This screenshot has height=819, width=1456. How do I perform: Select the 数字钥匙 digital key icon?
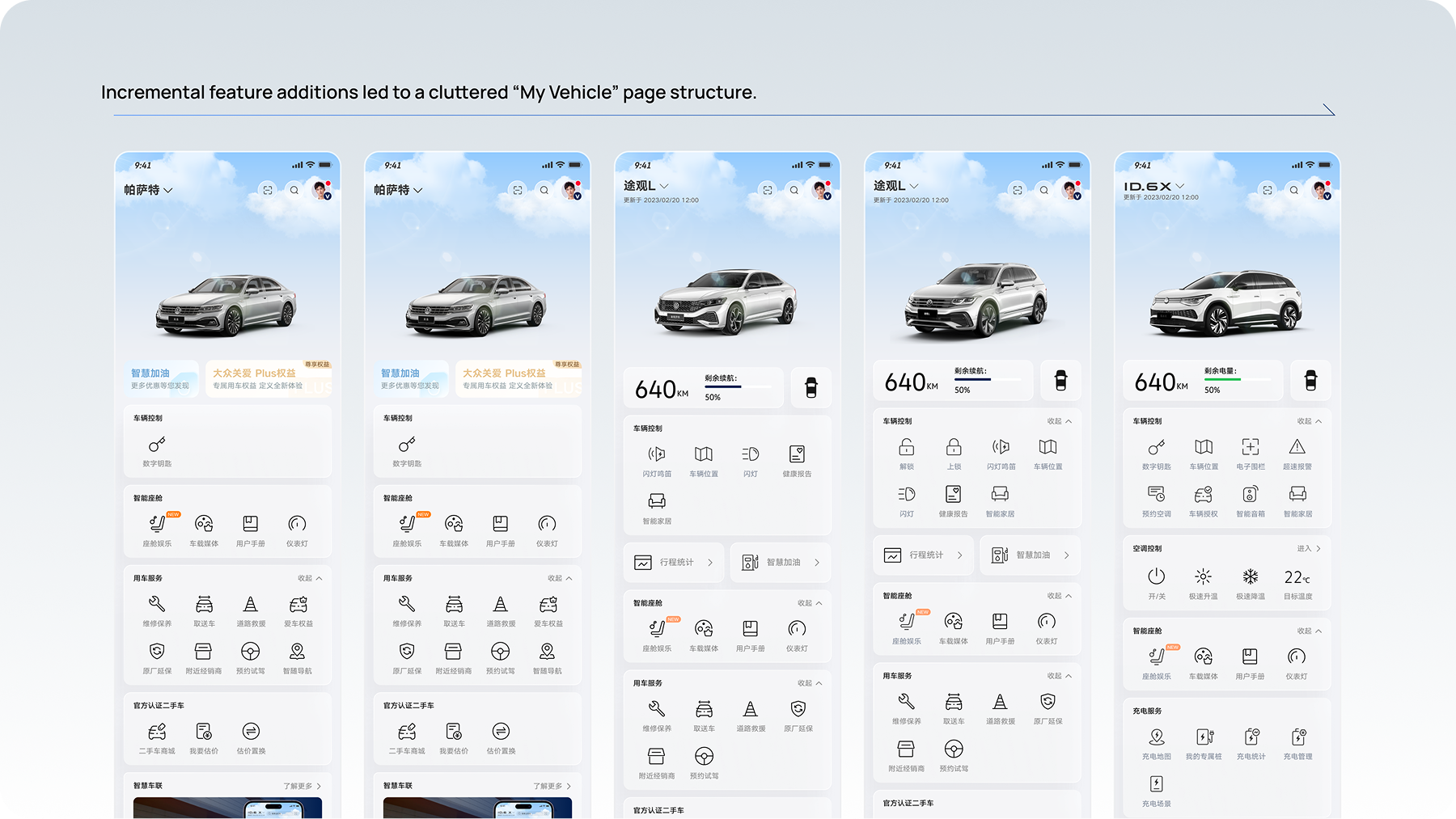(x=159, y=445)
